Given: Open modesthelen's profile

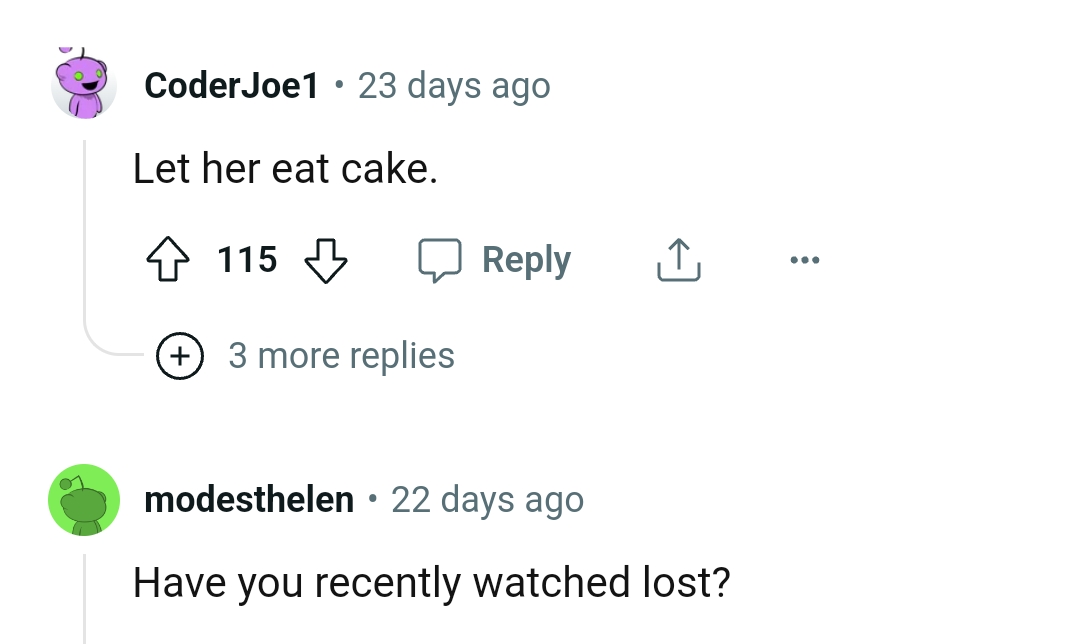Looking at the screenshot, I should coord(248,499).
